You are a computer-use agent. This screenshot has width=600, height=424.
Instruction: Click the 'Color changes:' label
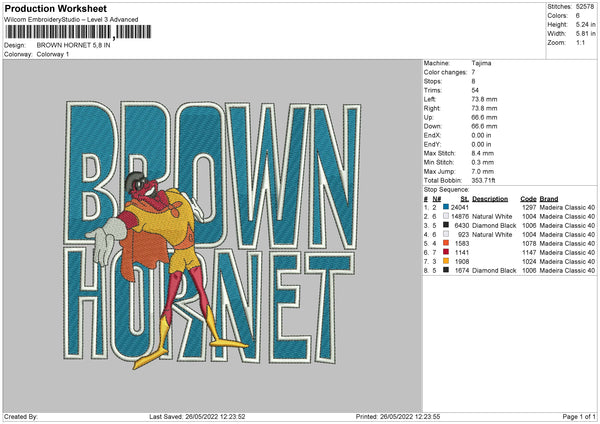tap(445, 72)
